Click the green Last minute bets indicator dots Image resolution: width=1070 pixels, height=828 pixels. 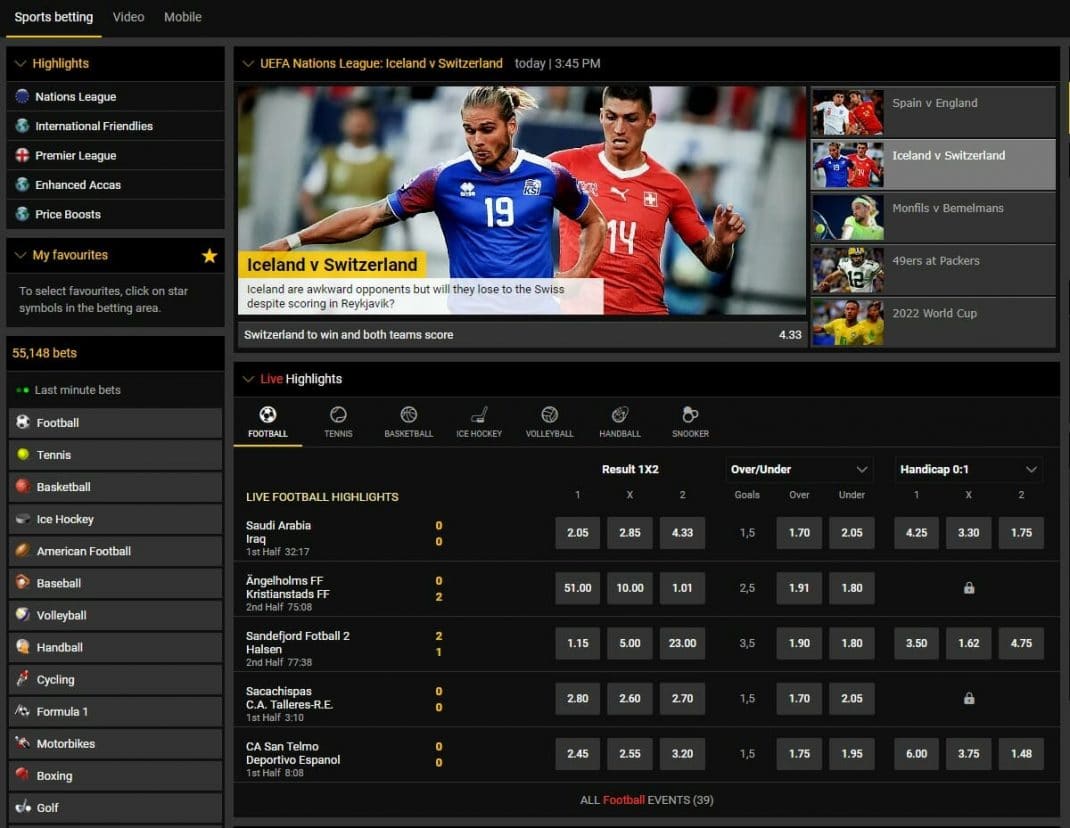[23, 390]
